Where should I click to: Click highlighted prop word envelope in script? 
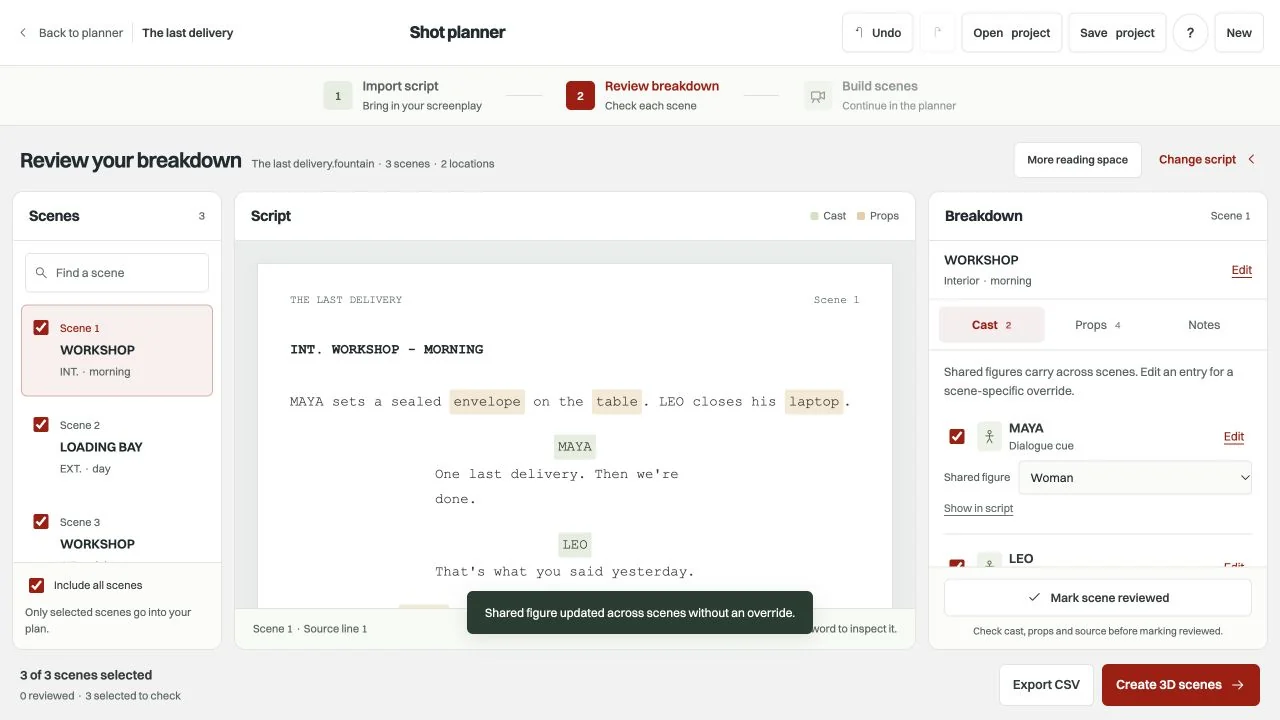[x=487, y=401]
